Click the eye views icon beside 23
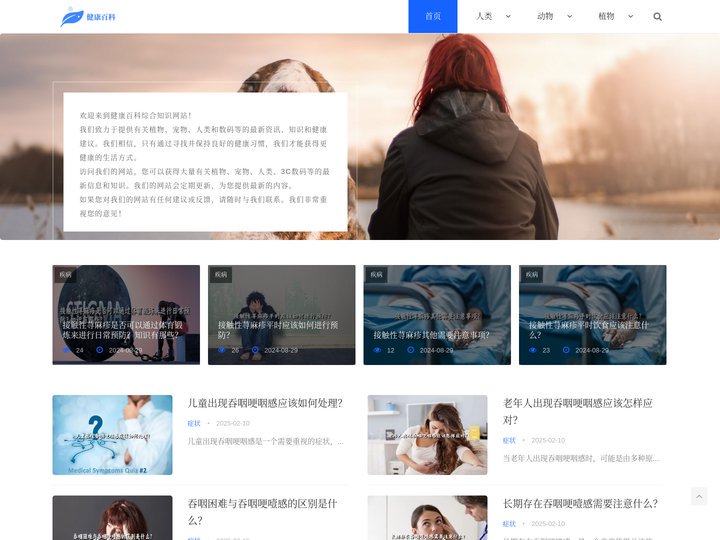720x540 pixels. point(533,350)
